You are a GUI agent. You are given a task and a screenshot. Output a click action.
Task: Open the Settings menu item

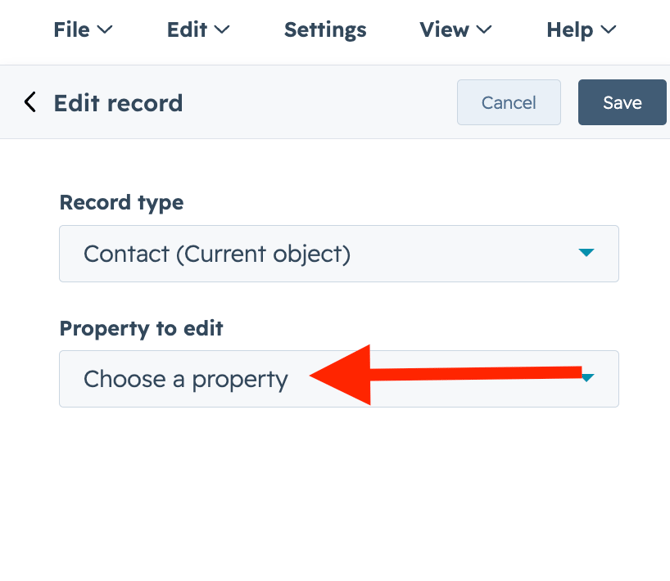[x=325, y=30]
